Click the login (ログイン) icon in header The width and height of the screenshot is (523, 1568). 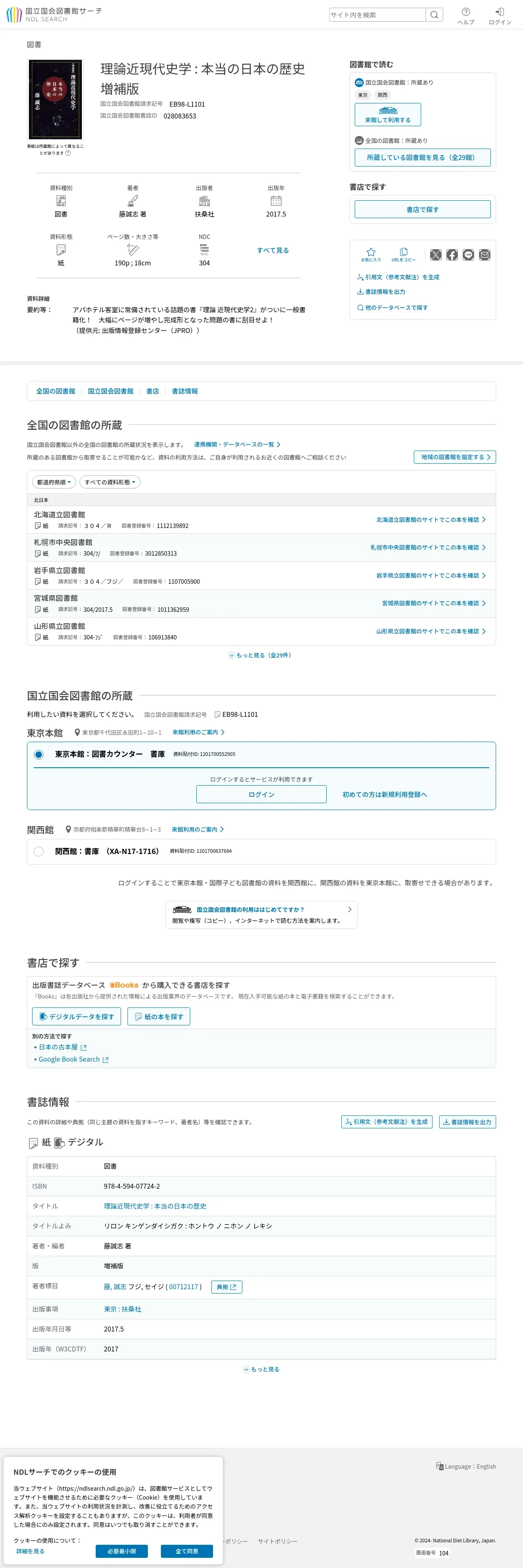click(x=500, y=16)
